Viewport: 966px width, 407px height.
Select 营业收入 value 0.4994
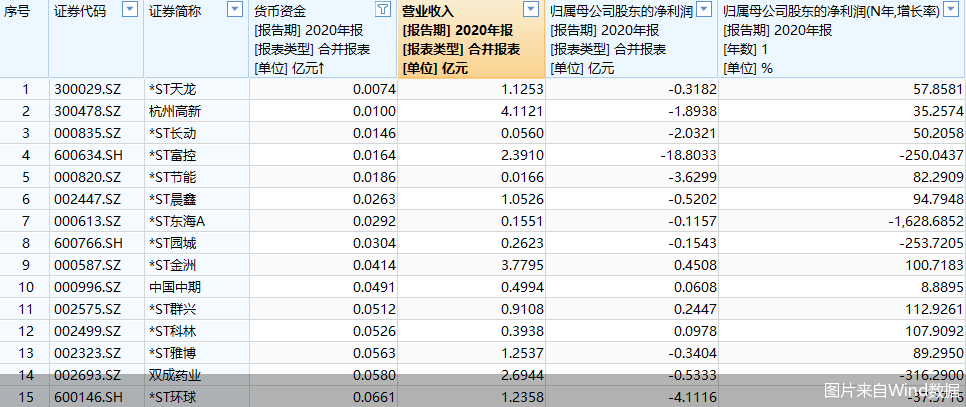point(522,288)
